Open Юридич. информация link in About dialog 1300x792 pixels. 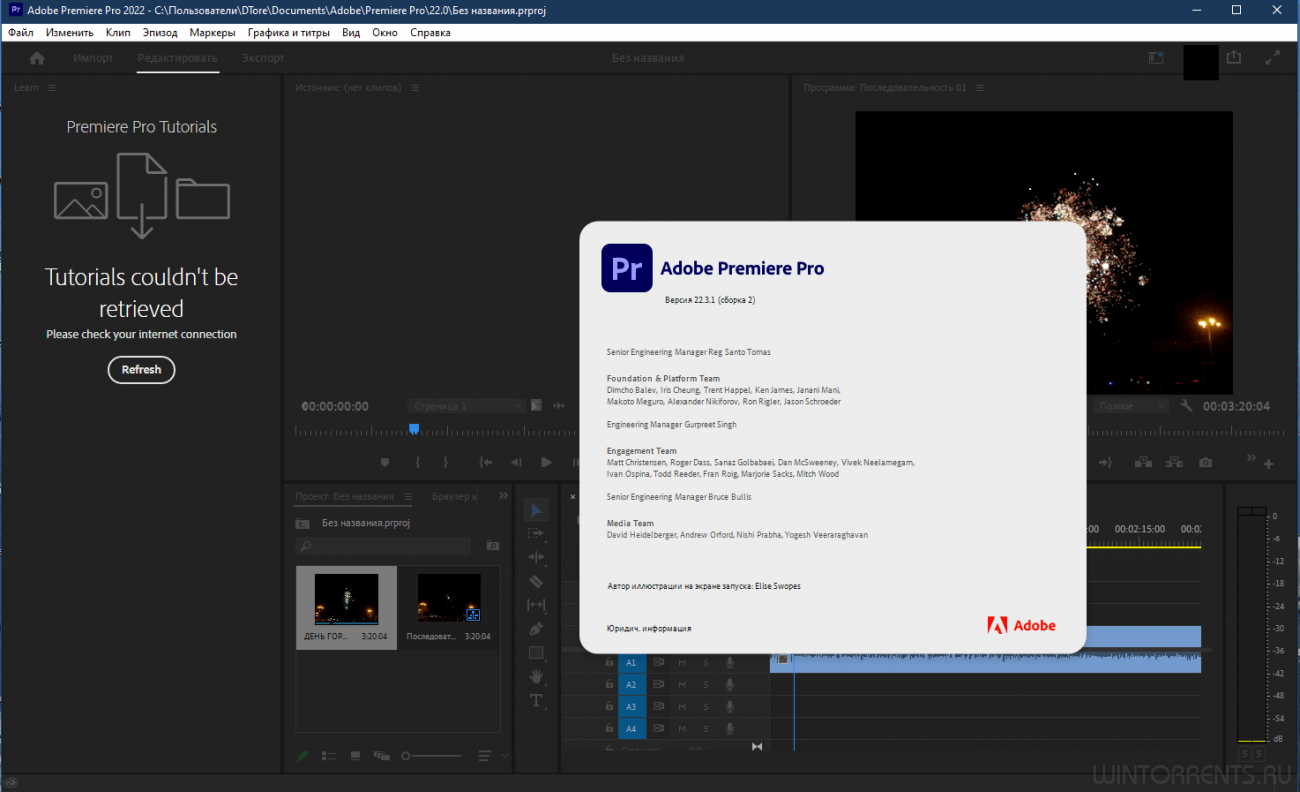[648, 628]
